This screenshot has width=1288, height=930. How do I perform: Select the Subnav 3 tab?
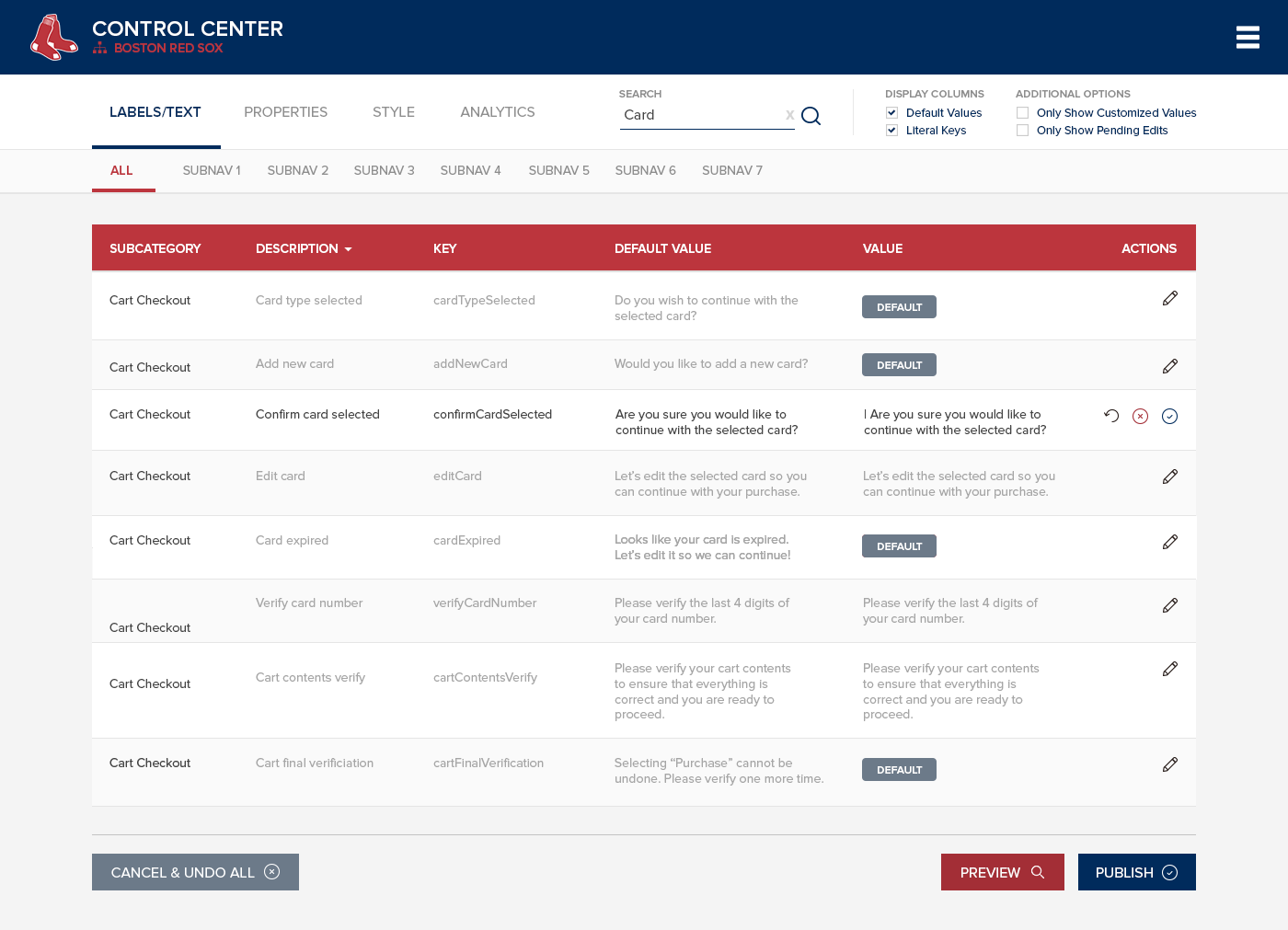[385, 170]
